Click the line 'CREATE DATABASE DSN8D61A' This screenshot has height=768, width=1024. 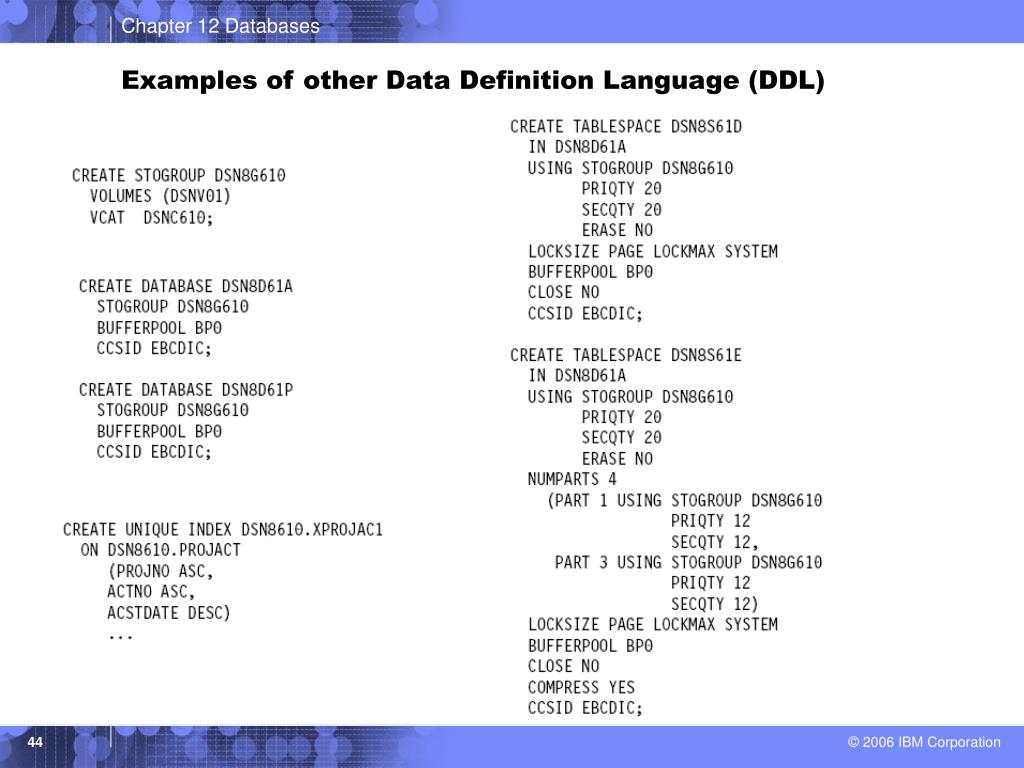[x=186, y=286]
